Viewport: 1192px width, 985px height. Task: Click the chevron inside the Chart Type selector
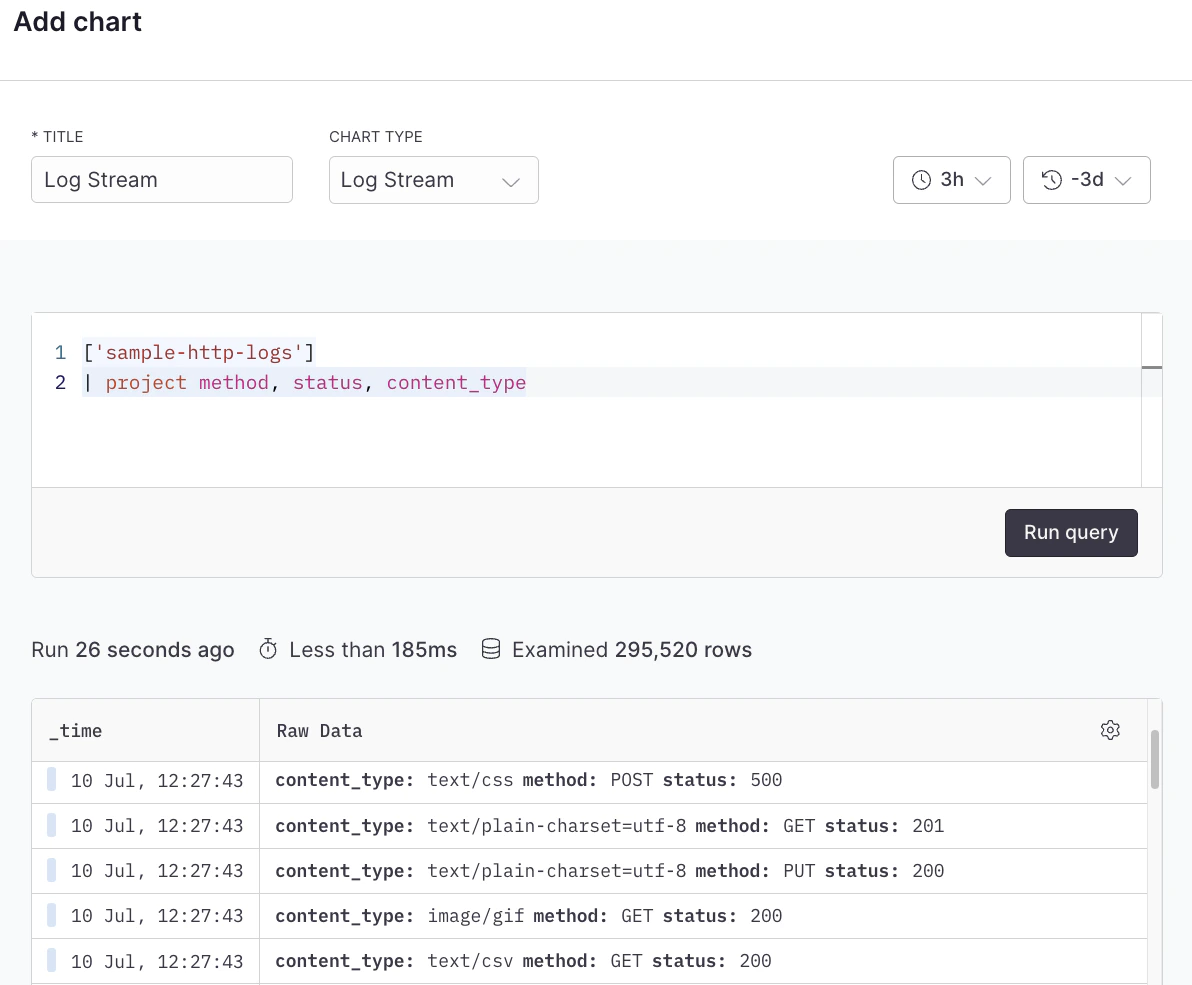(512, 181)
